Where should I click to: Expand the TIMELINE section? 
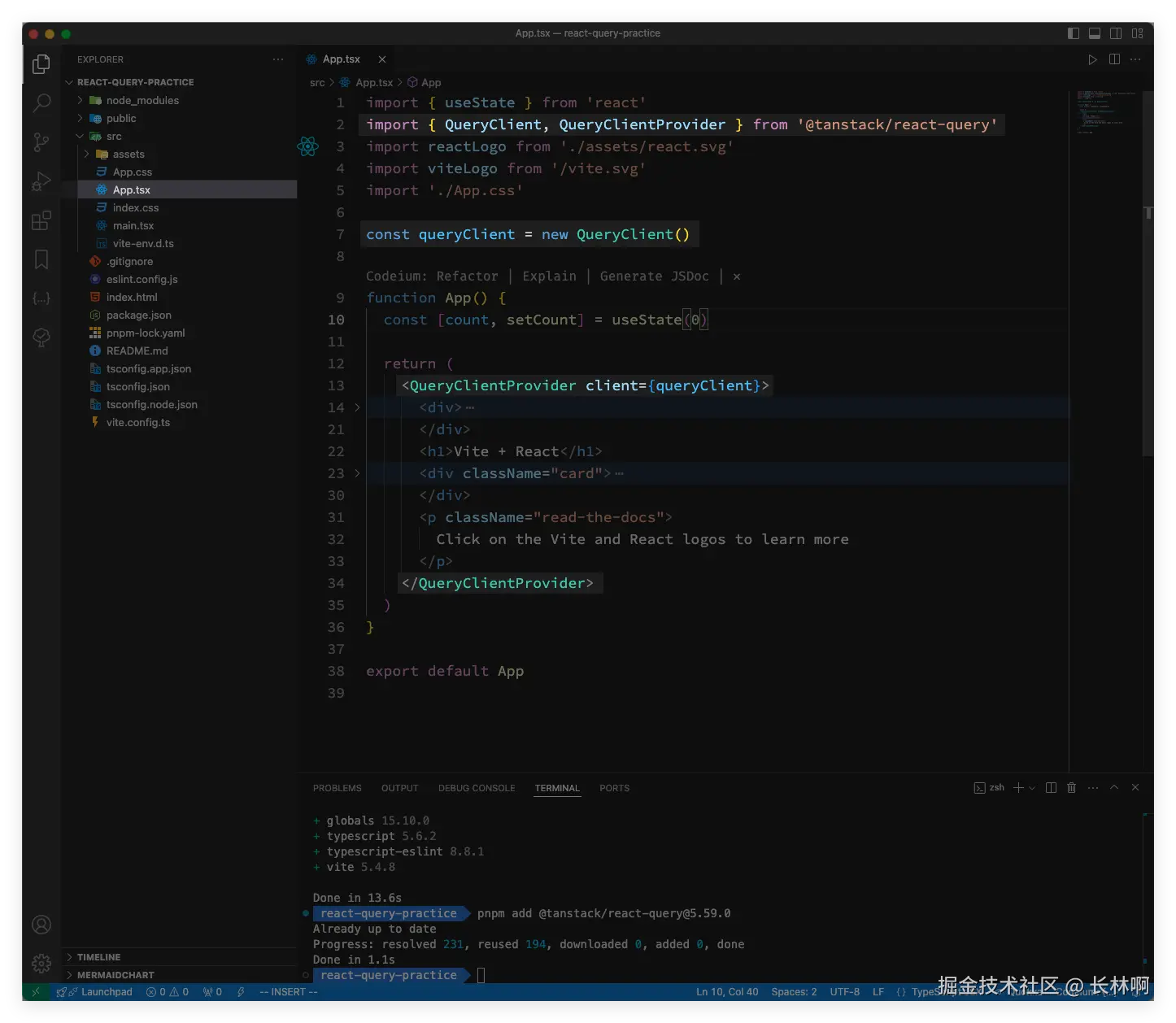coord(98,957)
